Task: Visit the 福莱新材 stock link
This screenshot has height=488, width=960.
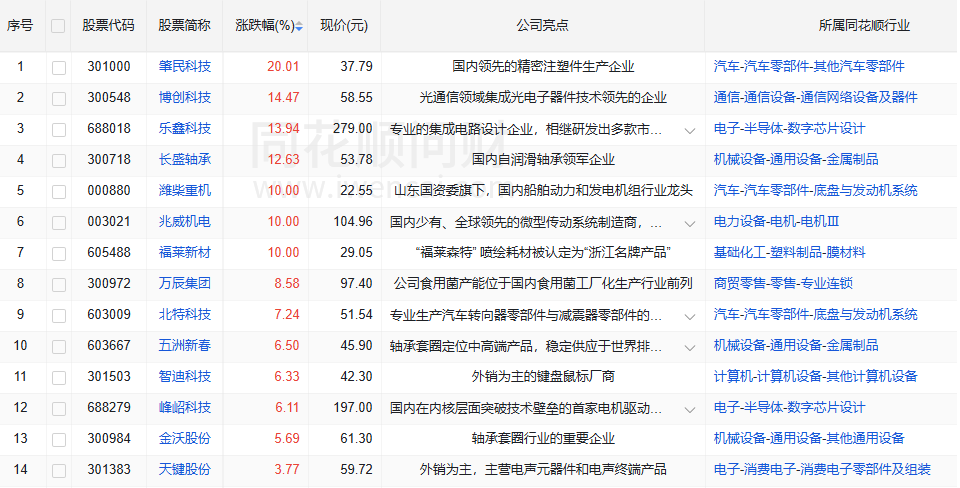Action: pos(185,252)
